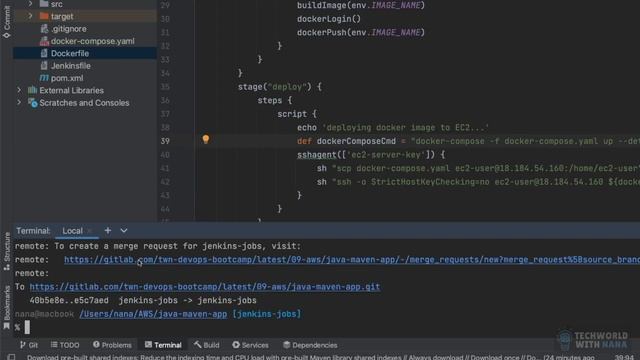Open the Jenkinsfile
This screenshot has height=360, width=640.
pyautogui.click(x=71, y=66)
